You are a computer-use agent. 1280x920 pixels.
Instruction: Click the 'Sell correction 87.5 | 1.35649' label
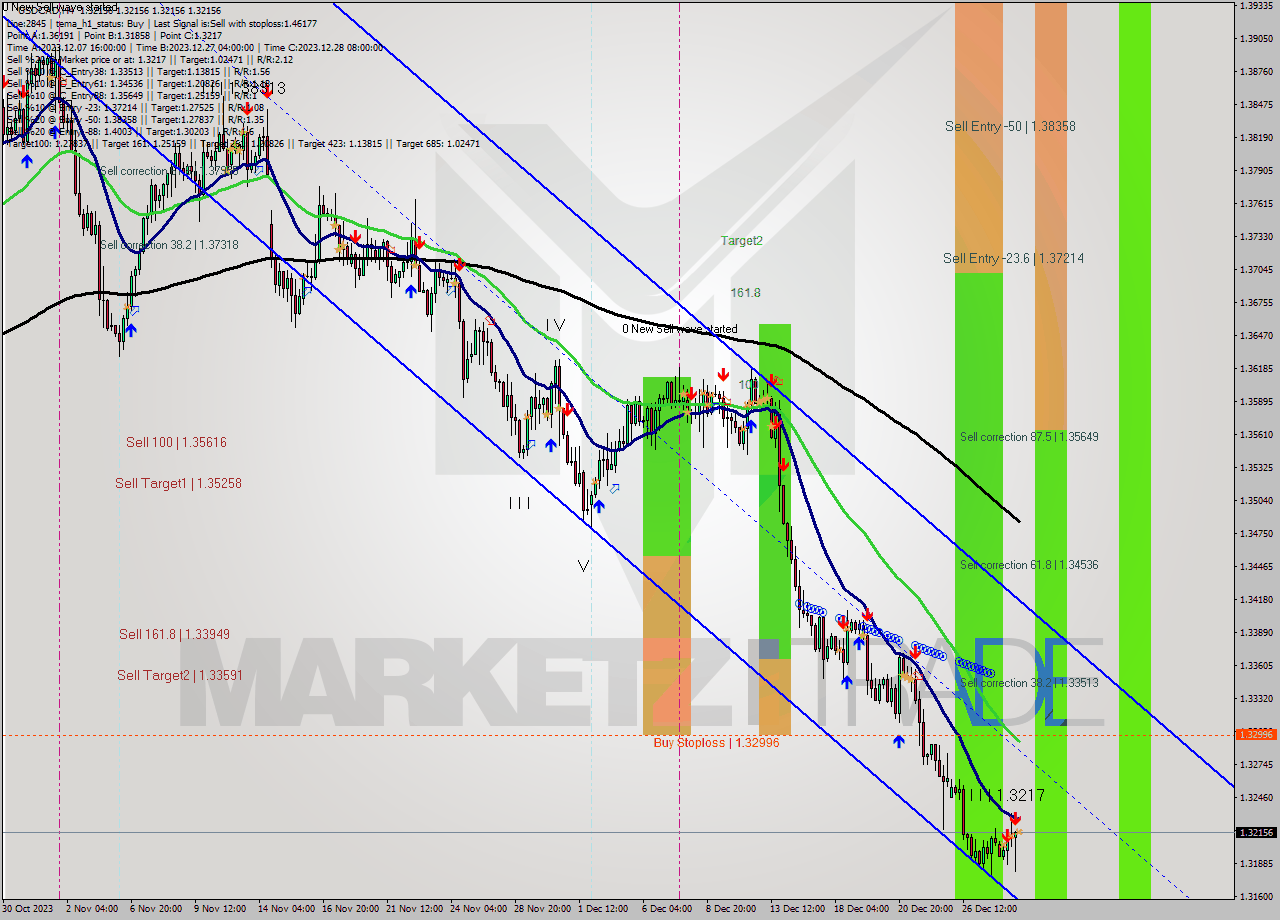click(x=1029, y=437)
